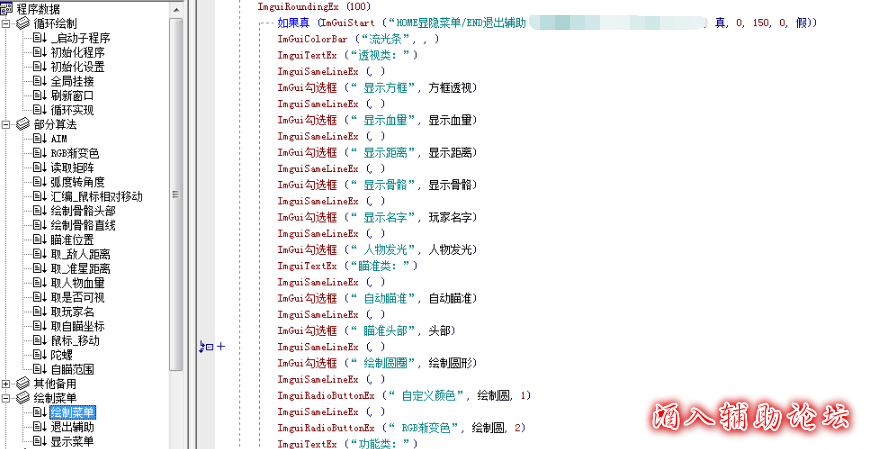The image size is (870, 449).
Task: Select the RGB渐变色 subroutine in tree
Action: (x=74, y=154)
